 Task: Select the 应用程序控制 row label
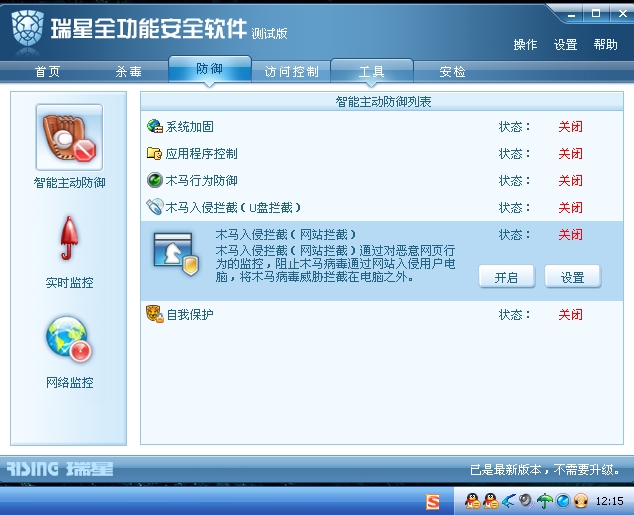click(x=201, y=154)
